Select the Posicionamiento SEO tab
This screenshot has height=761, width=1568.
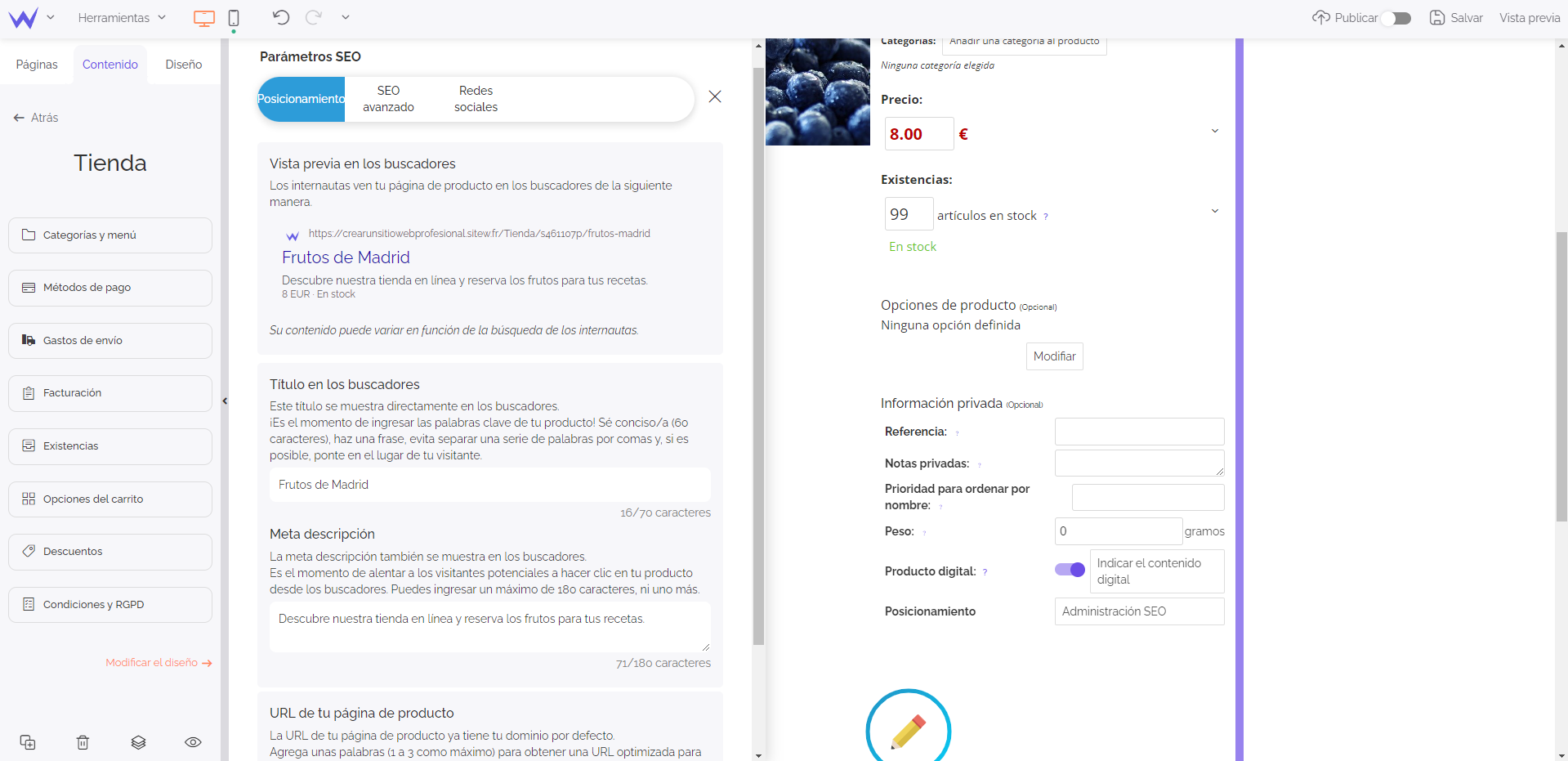coord(302,99)
